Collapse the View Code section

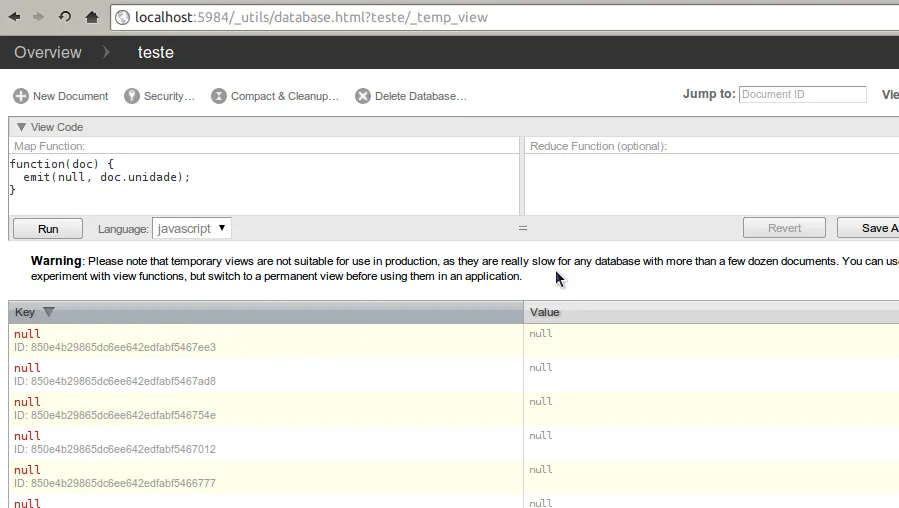click(21, 127)
